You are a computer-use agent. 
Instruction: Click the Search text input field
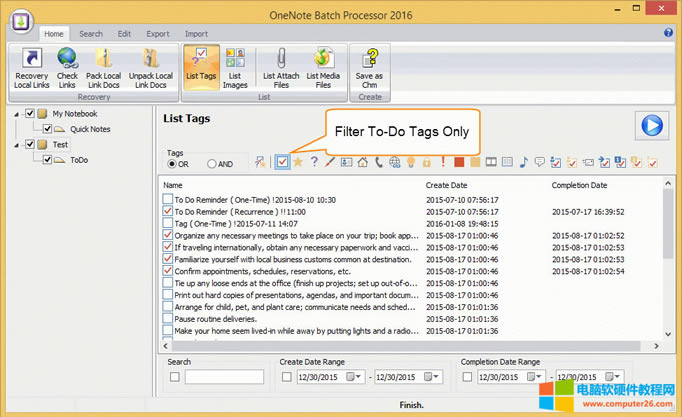(x=224, y=377)
